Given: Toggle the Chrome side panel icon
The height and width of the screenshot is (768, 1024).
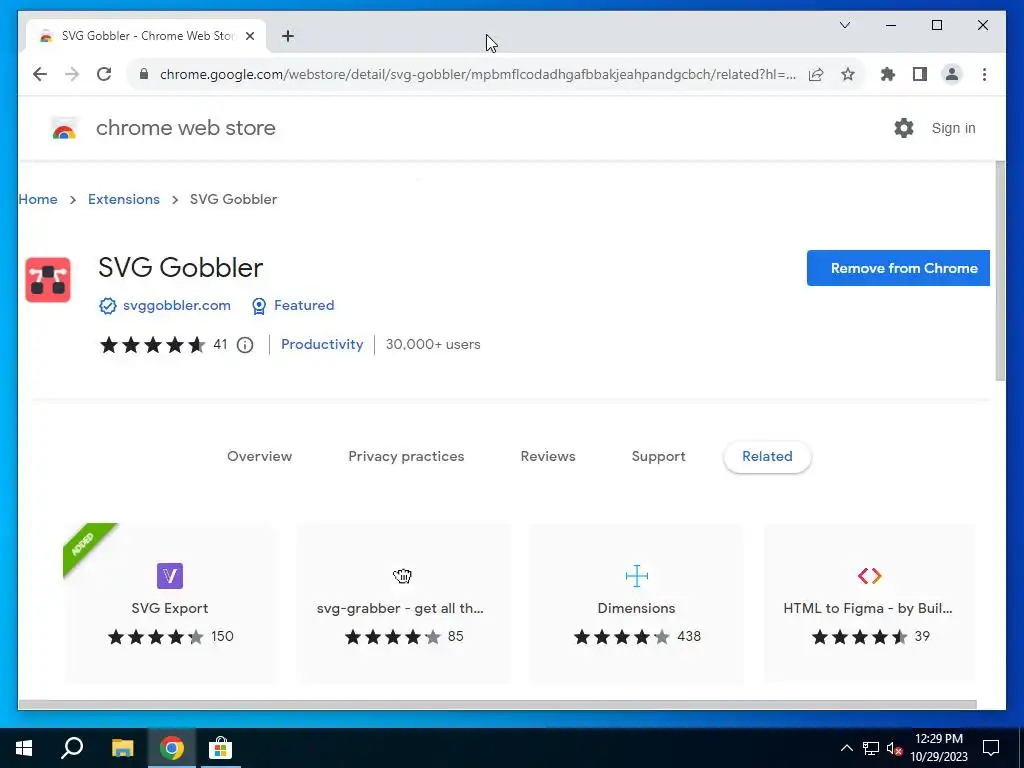Looking at the screenshot, I should point(920,74).
